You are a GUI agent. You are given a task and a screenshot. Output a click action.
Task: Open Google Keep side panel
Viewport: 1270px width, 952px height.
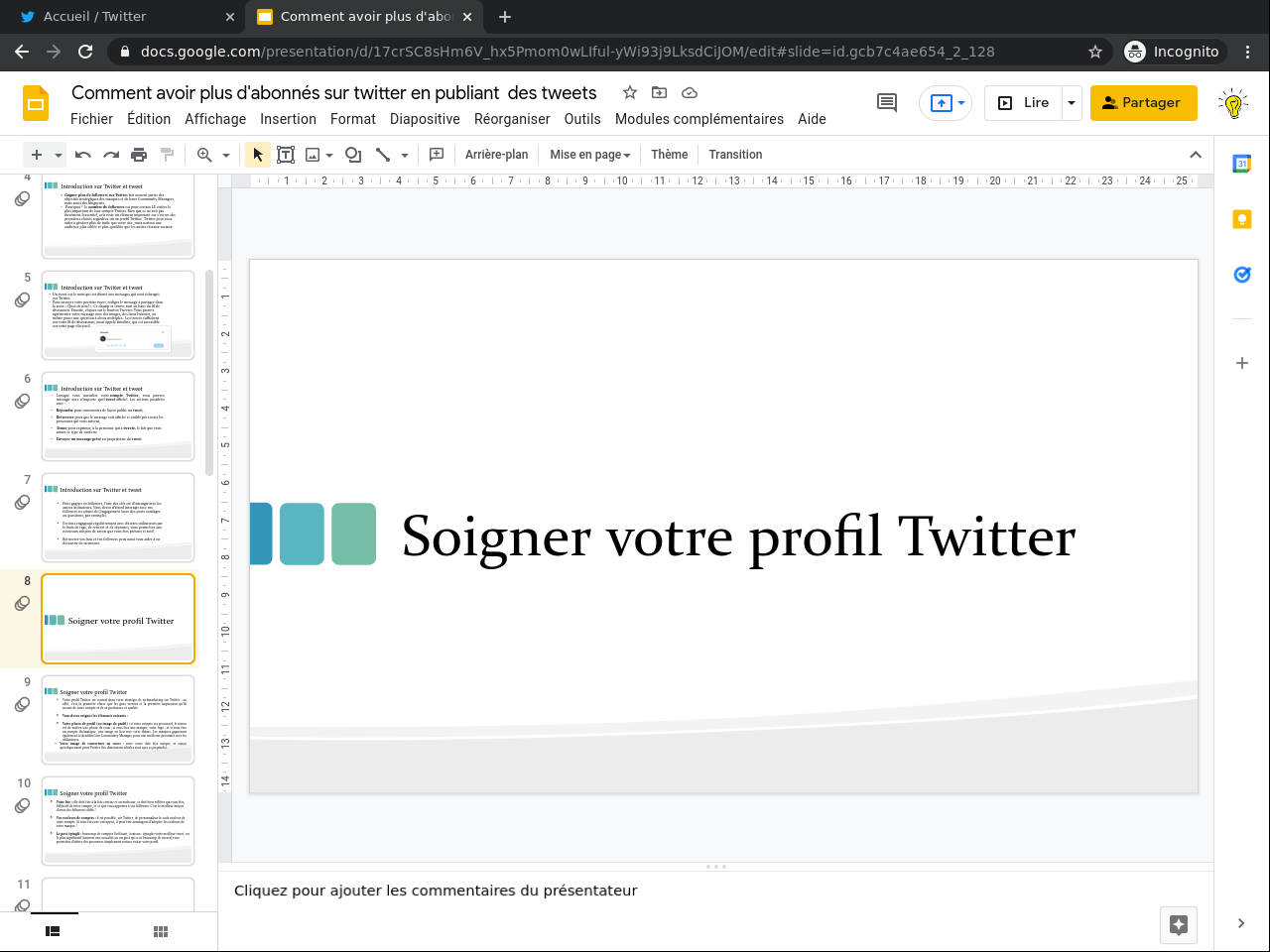point(1241,219)
